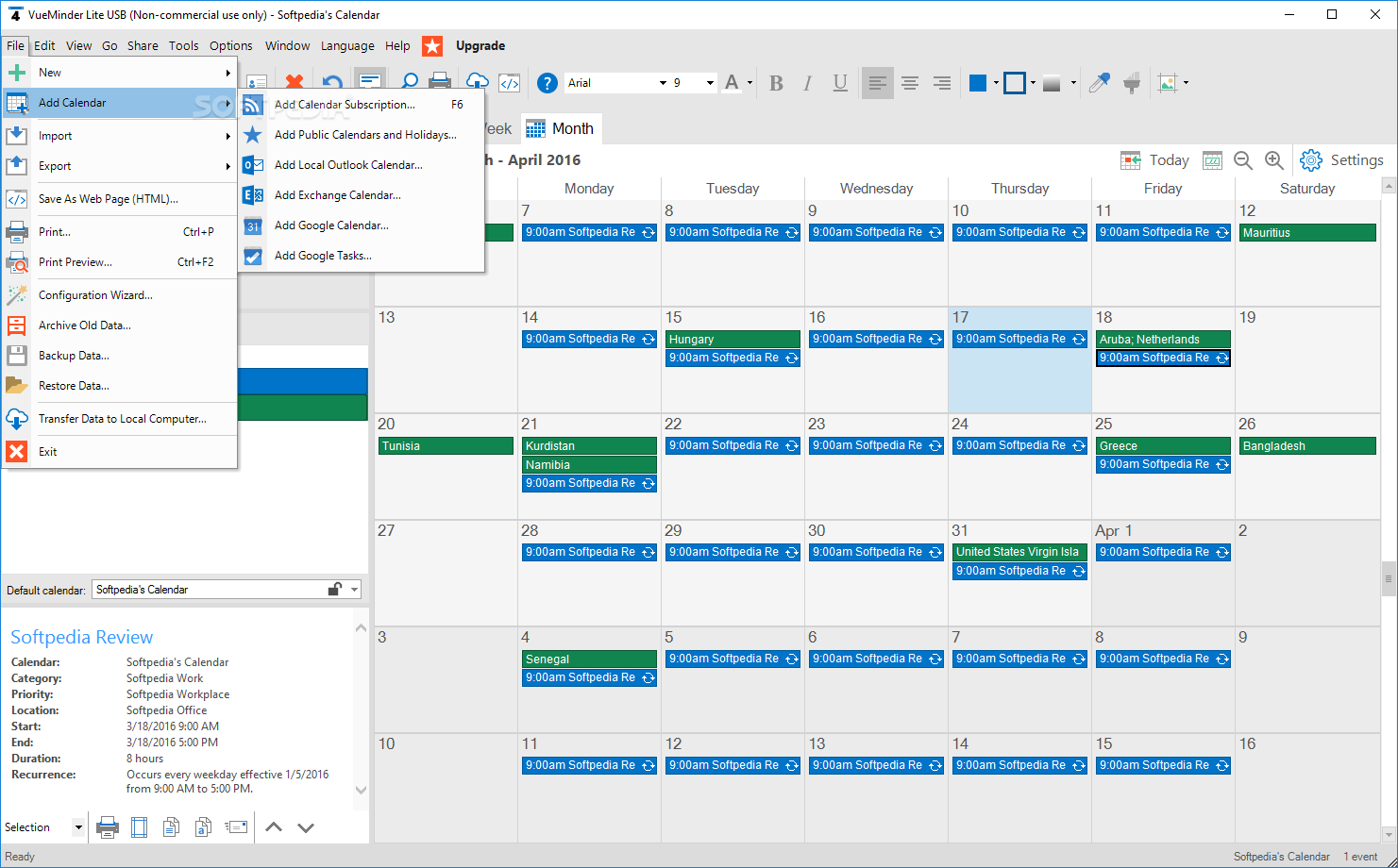Click the solid blue fill color swatch
The width and height of the screenshot is (1398, 868).
point(978,83)
